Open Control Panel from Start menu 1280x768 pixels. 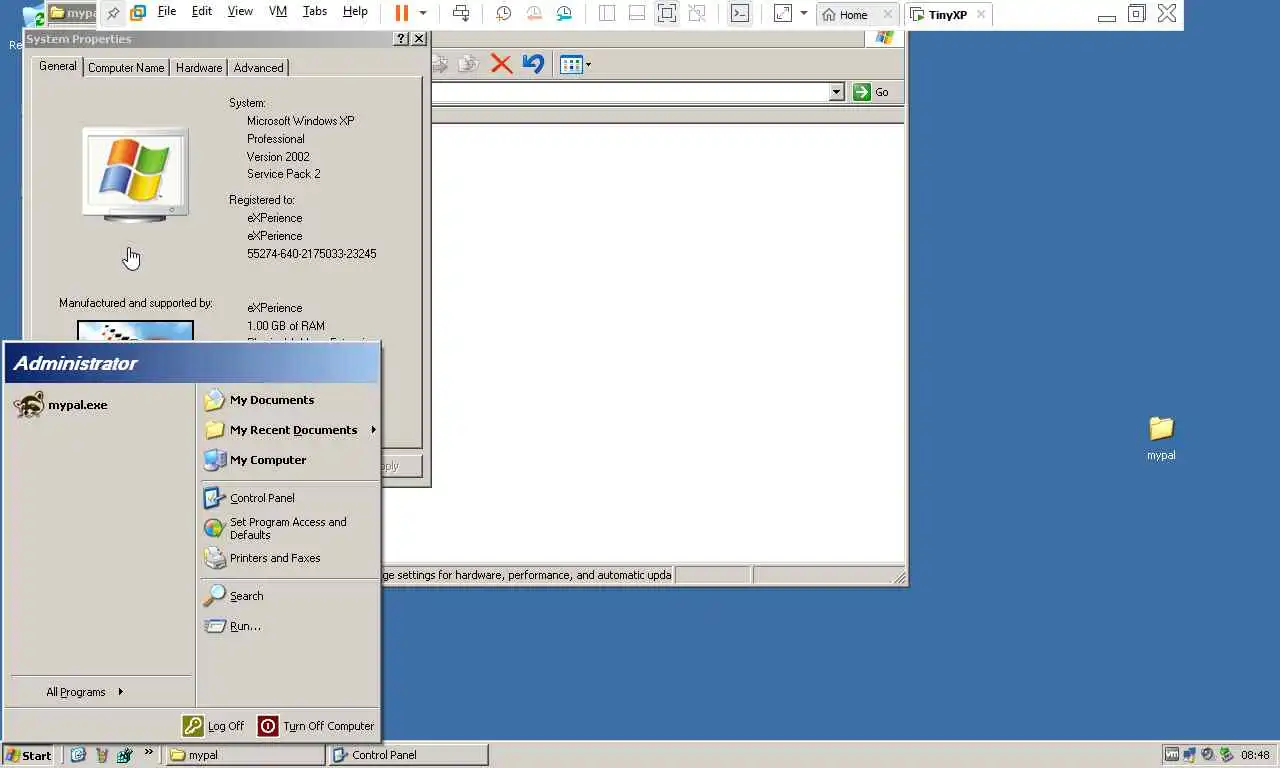(x=249, y=498)
